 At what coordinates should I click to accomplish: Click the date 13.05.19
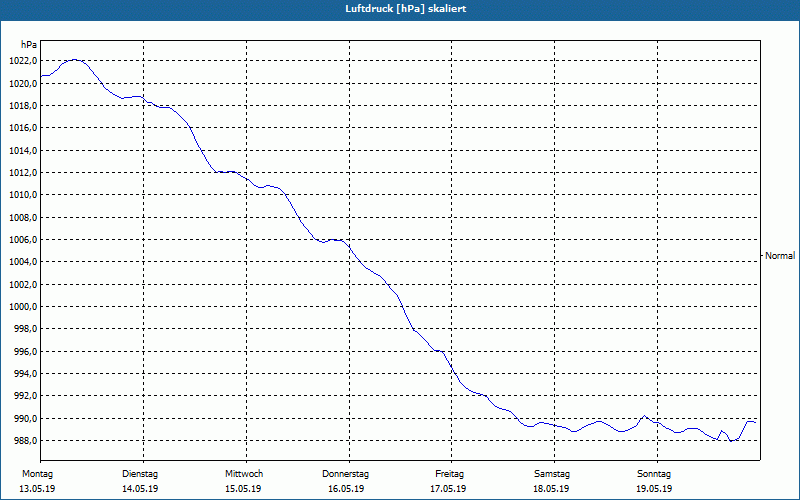coord(37,489)
